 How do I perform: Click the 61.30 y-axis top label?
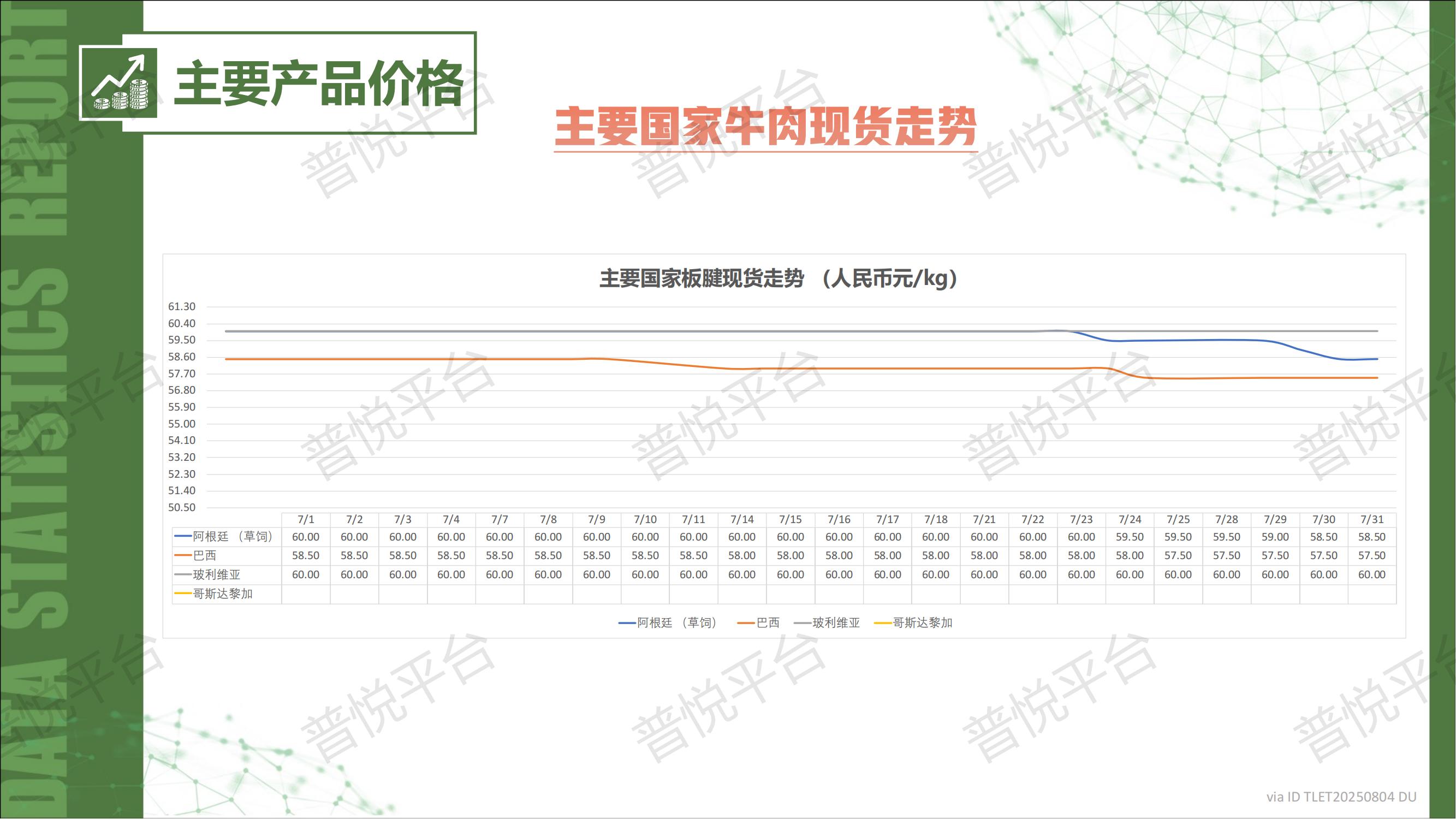[x=181, y=307]
